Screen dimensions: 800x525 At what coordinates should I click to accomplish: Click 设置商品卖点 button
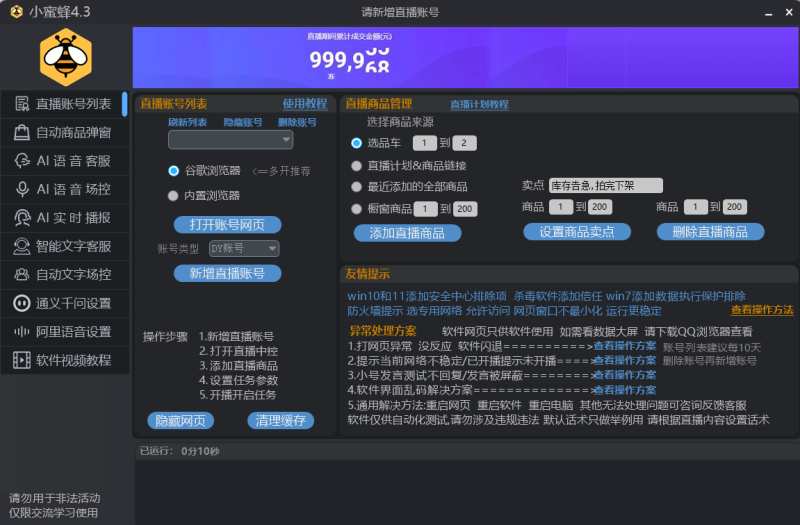(577, 232)
